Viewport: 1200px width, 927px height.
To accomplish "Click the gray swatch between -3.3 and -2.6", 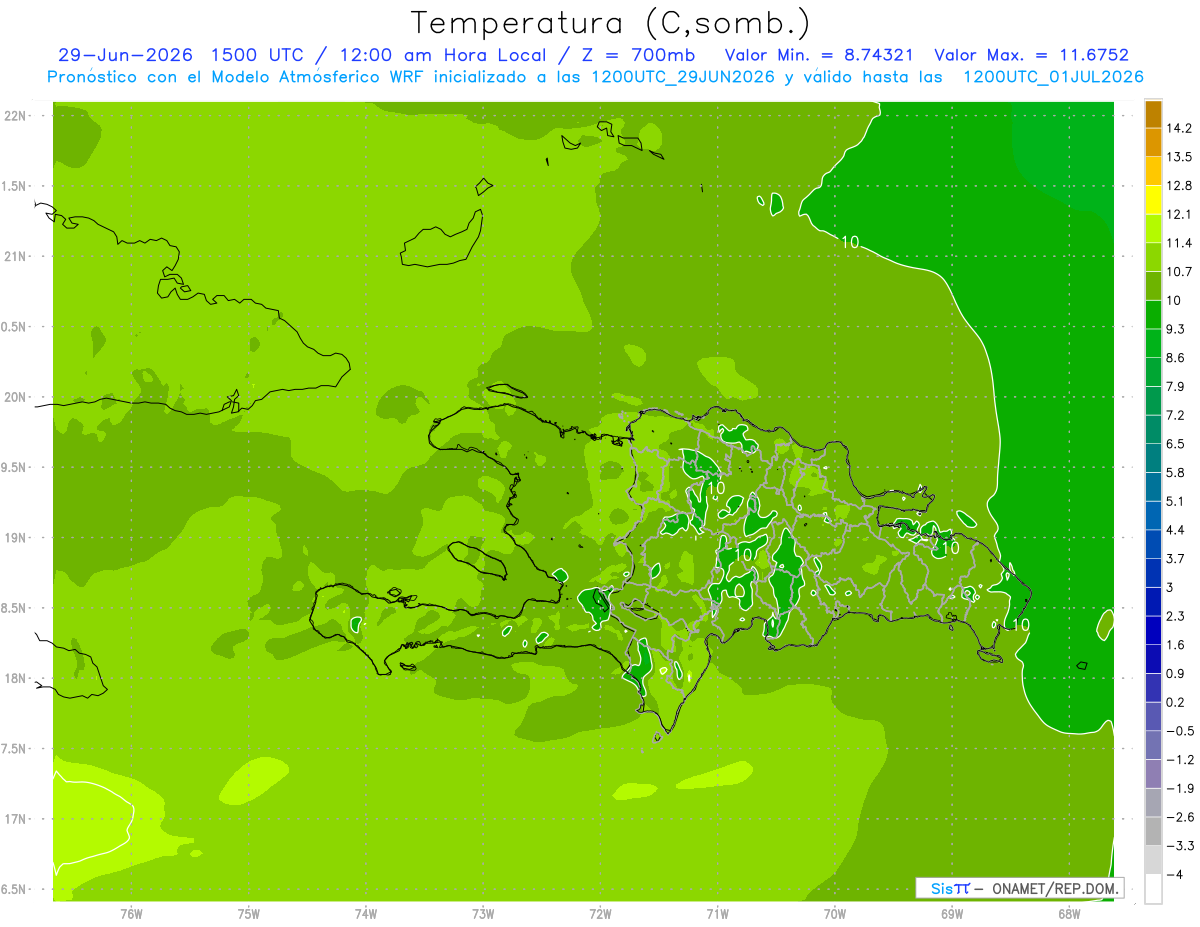I will [1153, 831].
